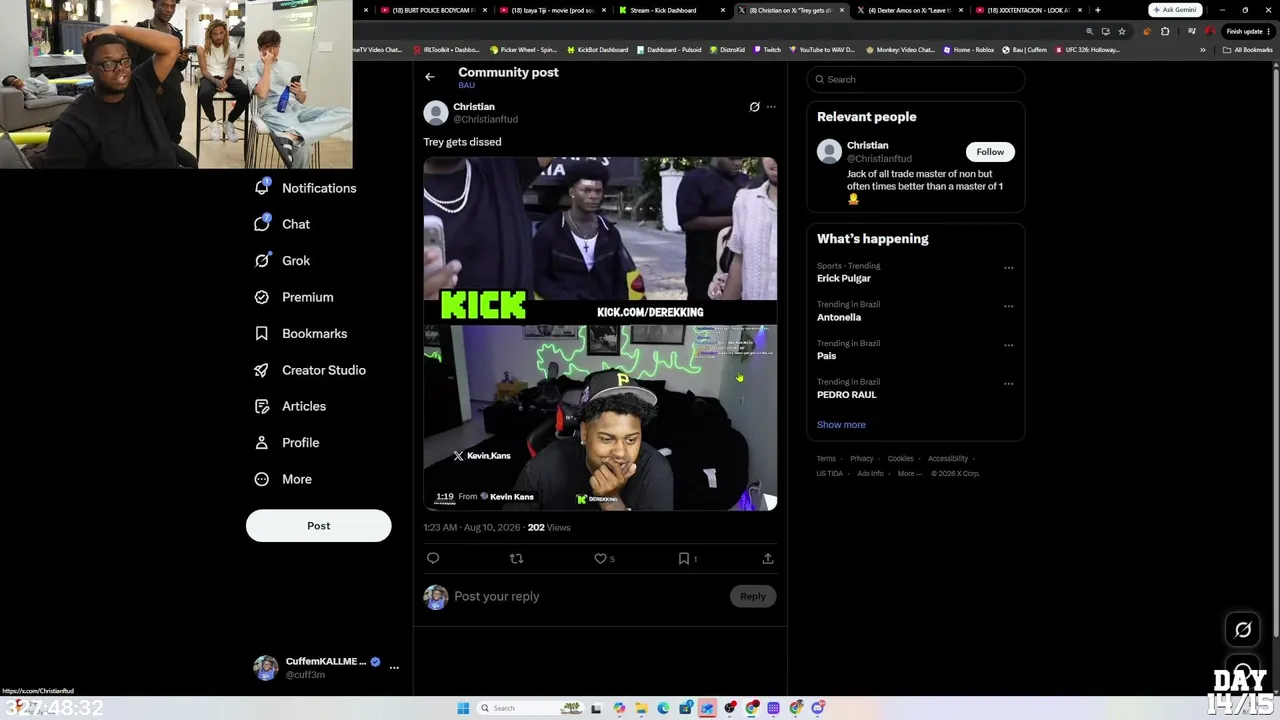Open the footer More menu
Screen dimensions: 1280x720
(909, 473)
